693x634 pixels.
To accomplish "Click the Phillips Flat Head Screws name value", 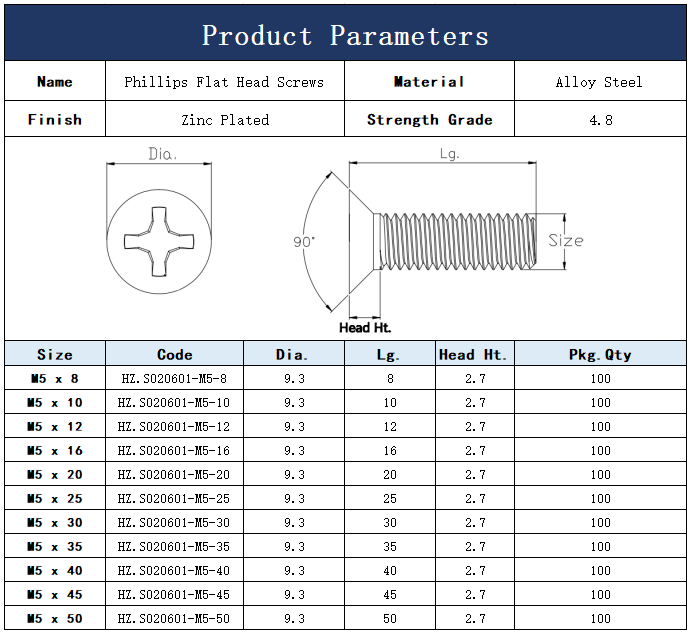I will pyautogui.click(x=224, y=82).
